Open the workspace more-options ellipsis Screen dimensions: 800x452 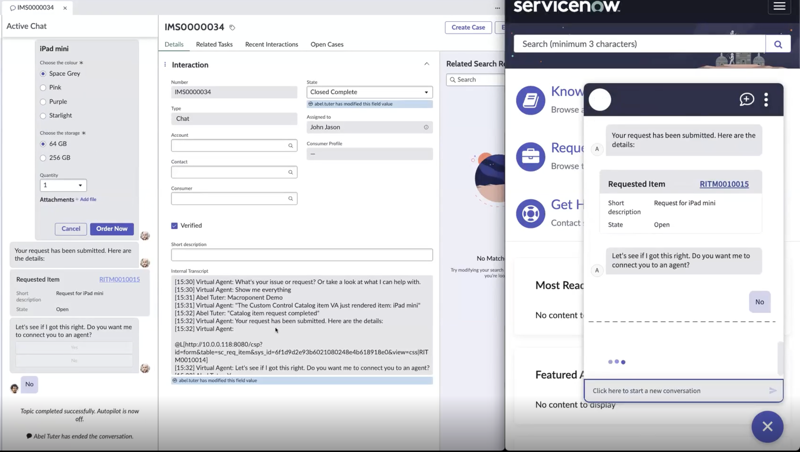pos(497,8)
